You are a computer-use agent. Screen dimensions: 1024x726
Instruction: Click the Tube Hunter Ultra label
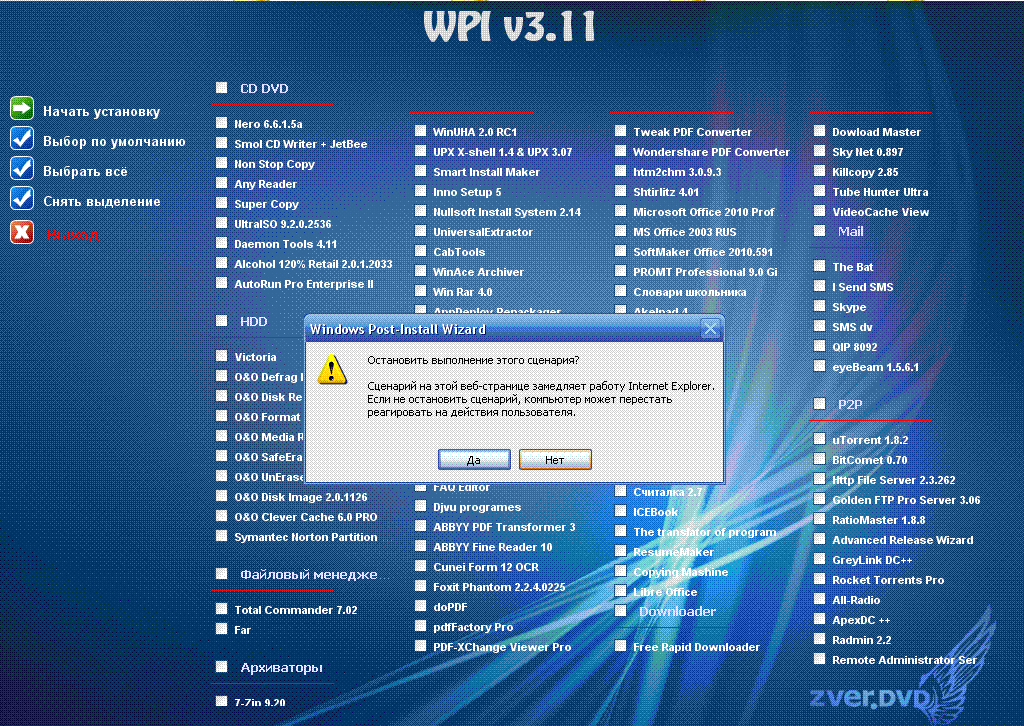coord(880,193)
